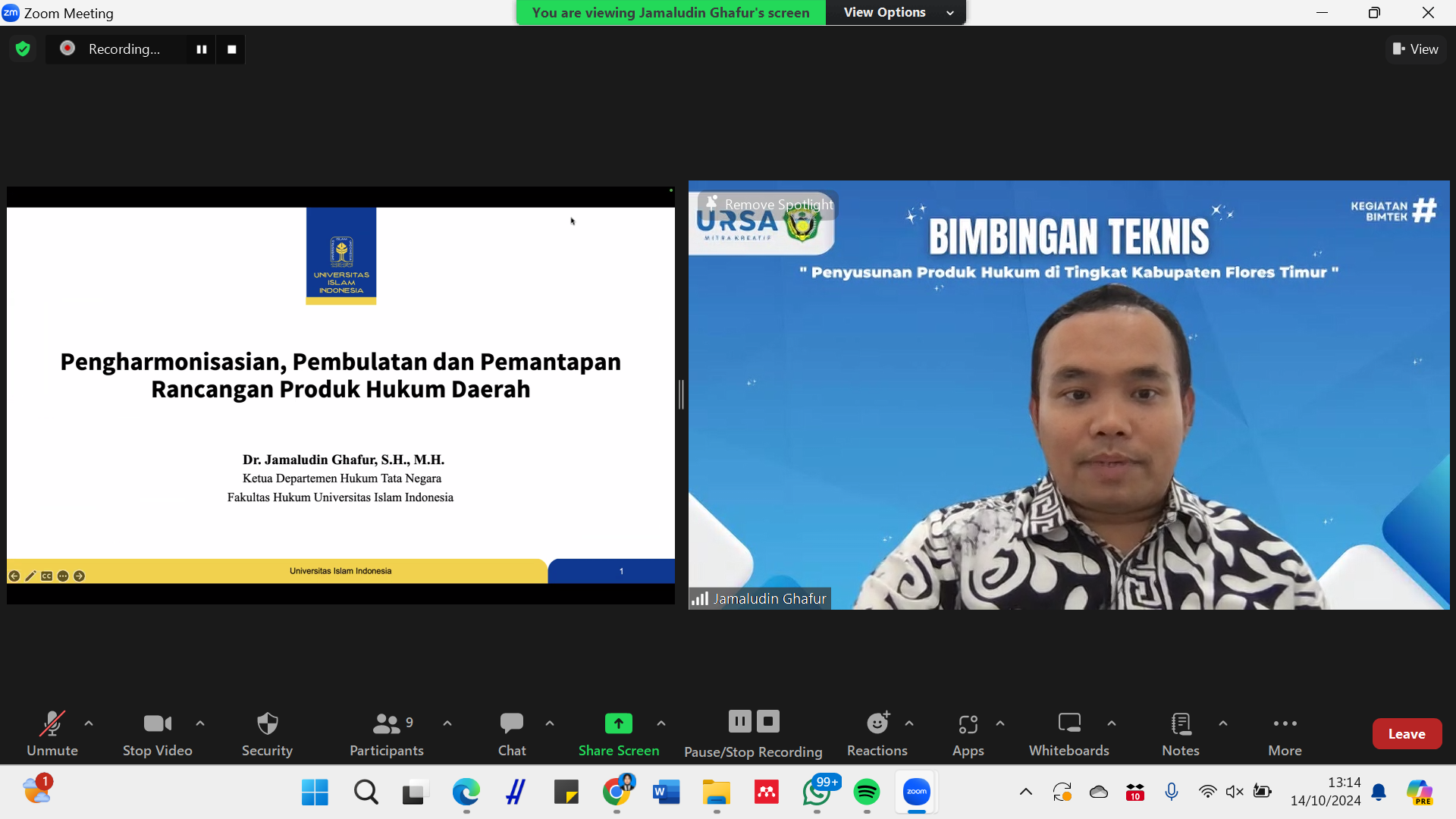
Task: Open the View layout menu
Action: [1415, 49]
